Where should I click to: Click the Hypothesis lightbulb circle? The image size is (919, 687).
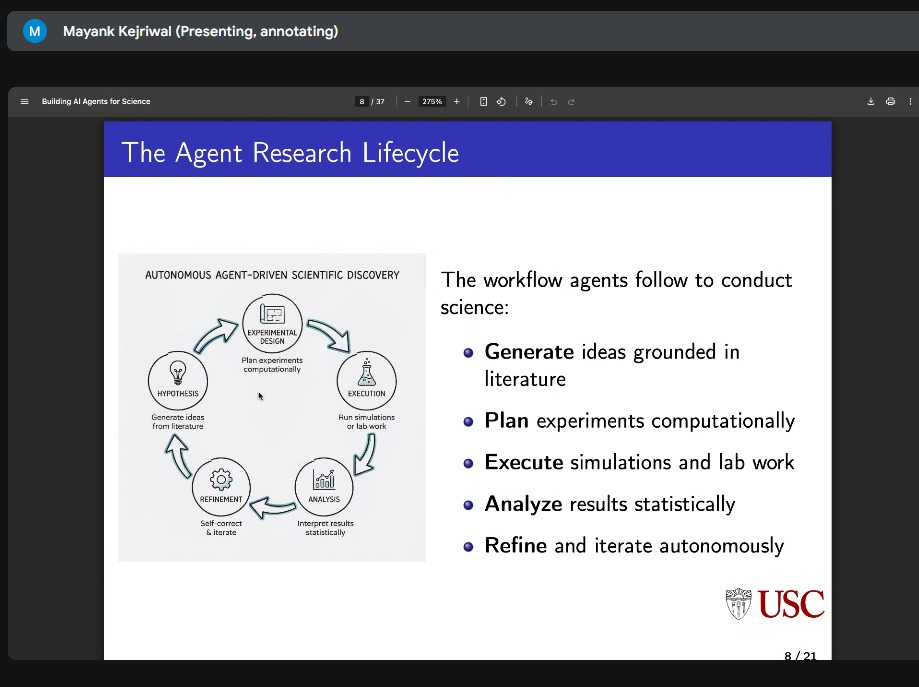click(x=178, y=380)
